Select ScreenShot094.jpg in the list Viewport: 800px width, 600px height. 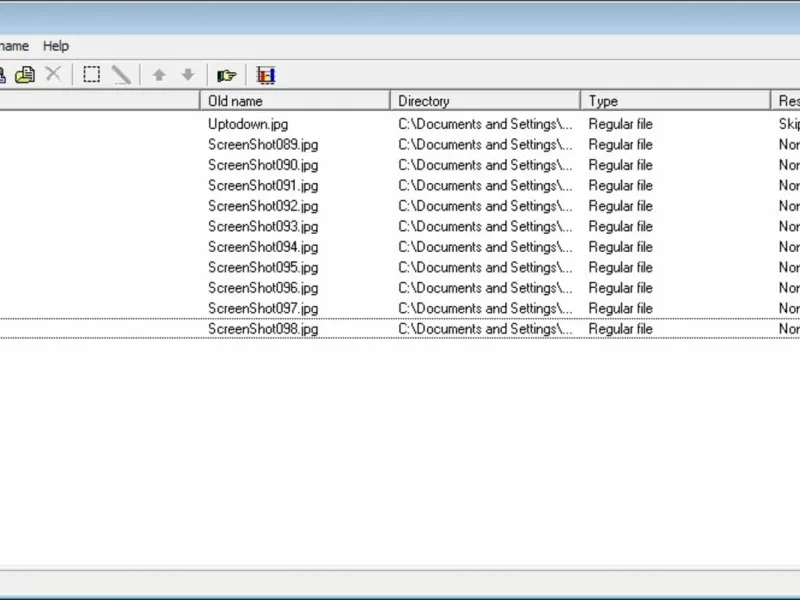click(263, 247)
